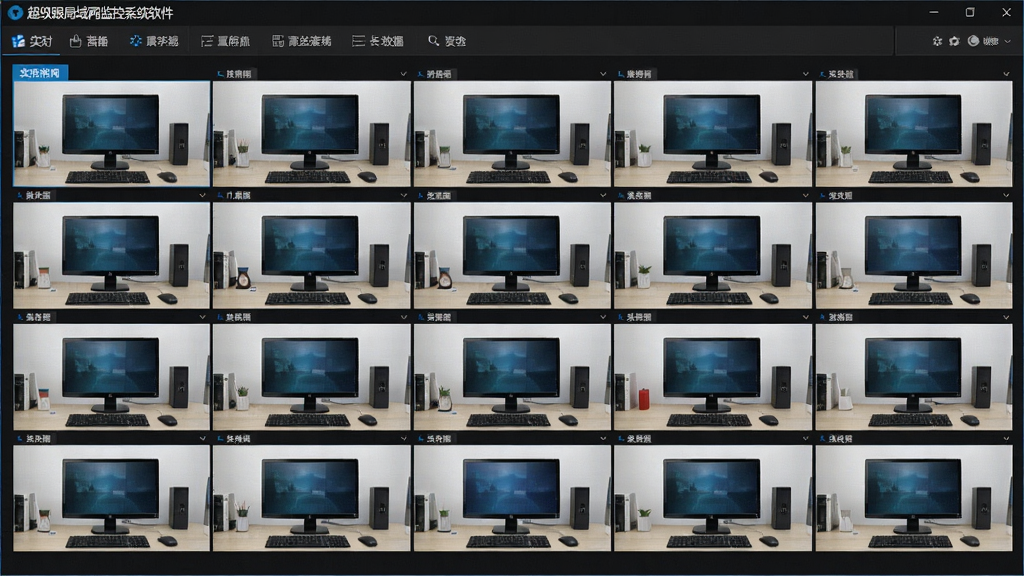
Task: Click header icon of row two, first tile
Action: click(x=20, y=195)
